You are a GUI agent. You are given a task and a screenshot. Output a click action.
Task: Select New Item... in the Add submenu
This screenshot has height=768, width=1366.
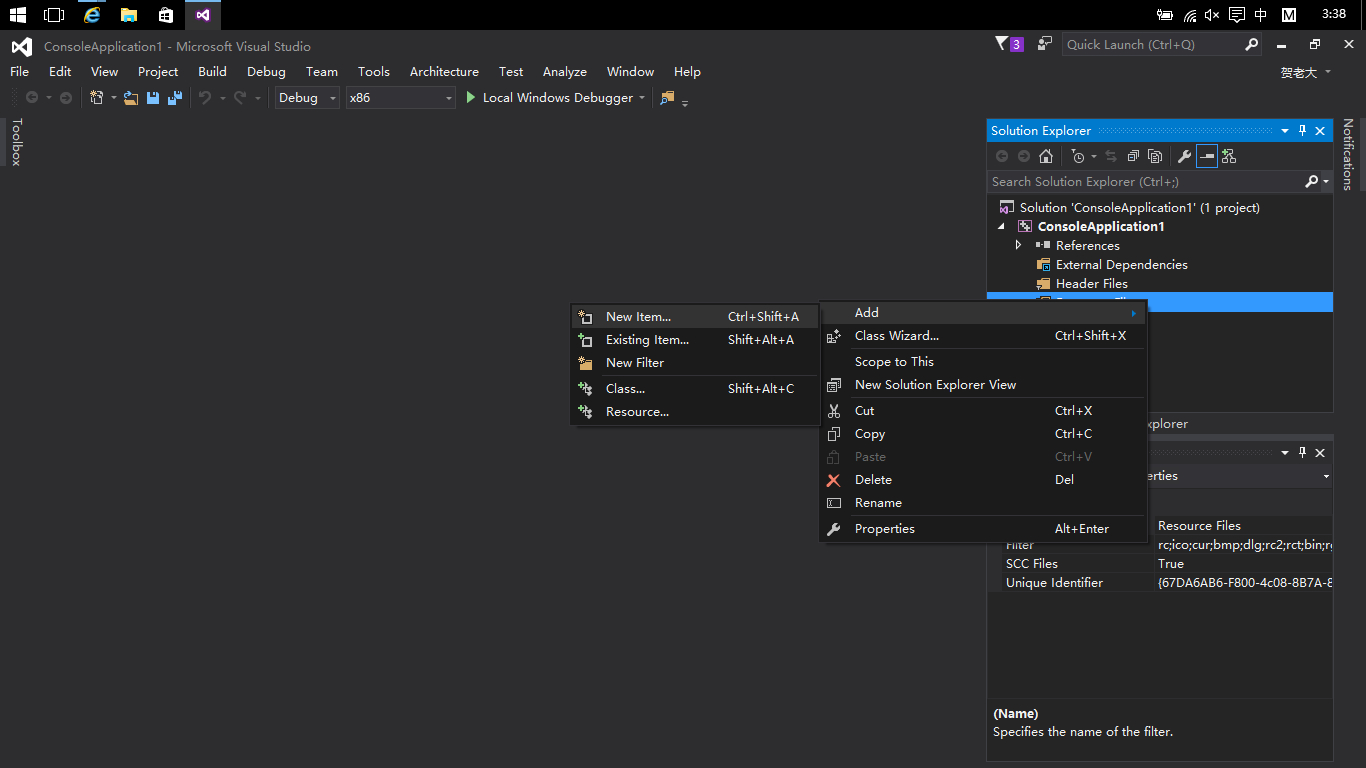tap(638, 317)
